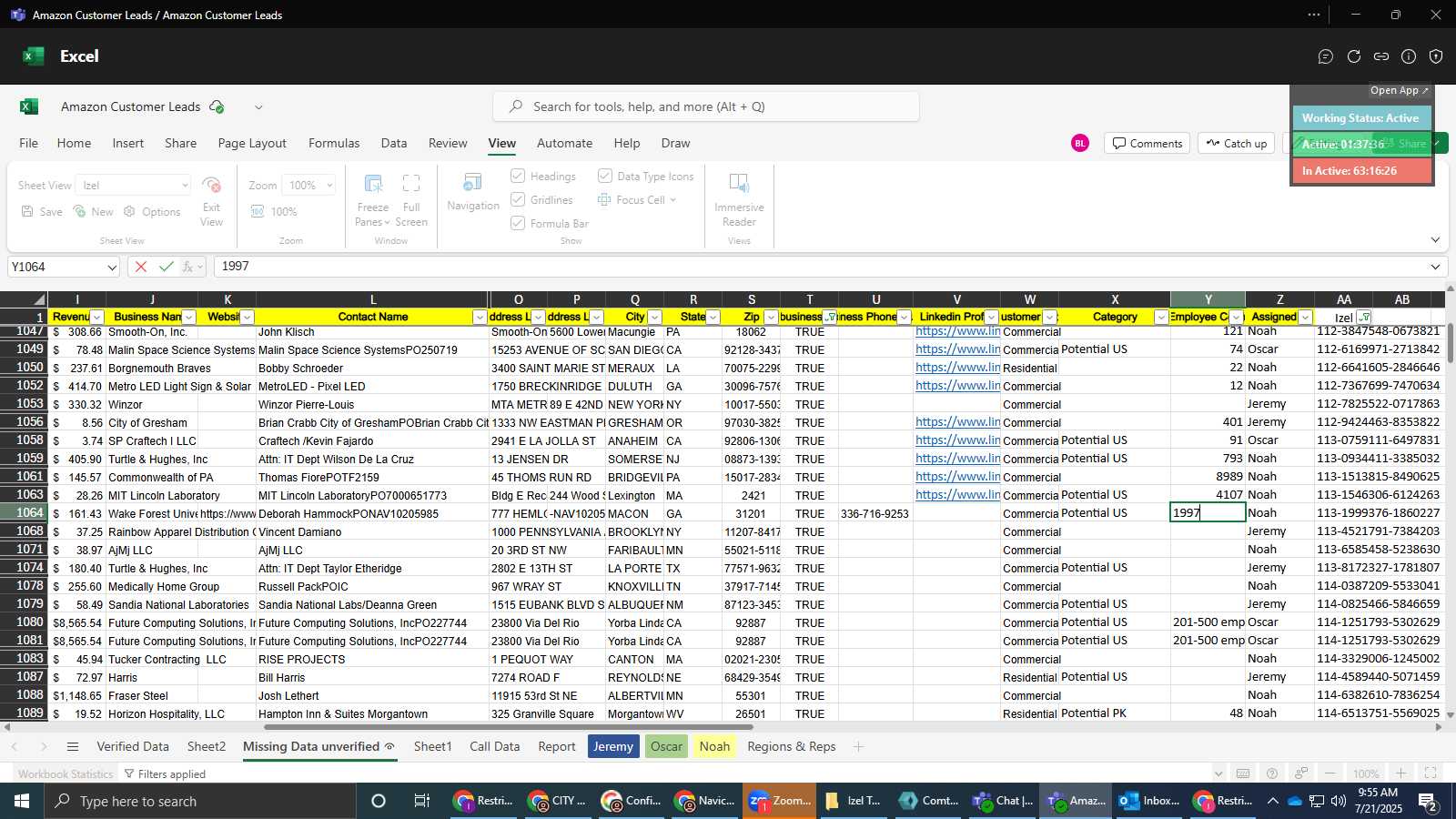Screen dimensions: 1456x819
Task: Click the status bar zoom-in plus
Action: (x=1401, y=773)
